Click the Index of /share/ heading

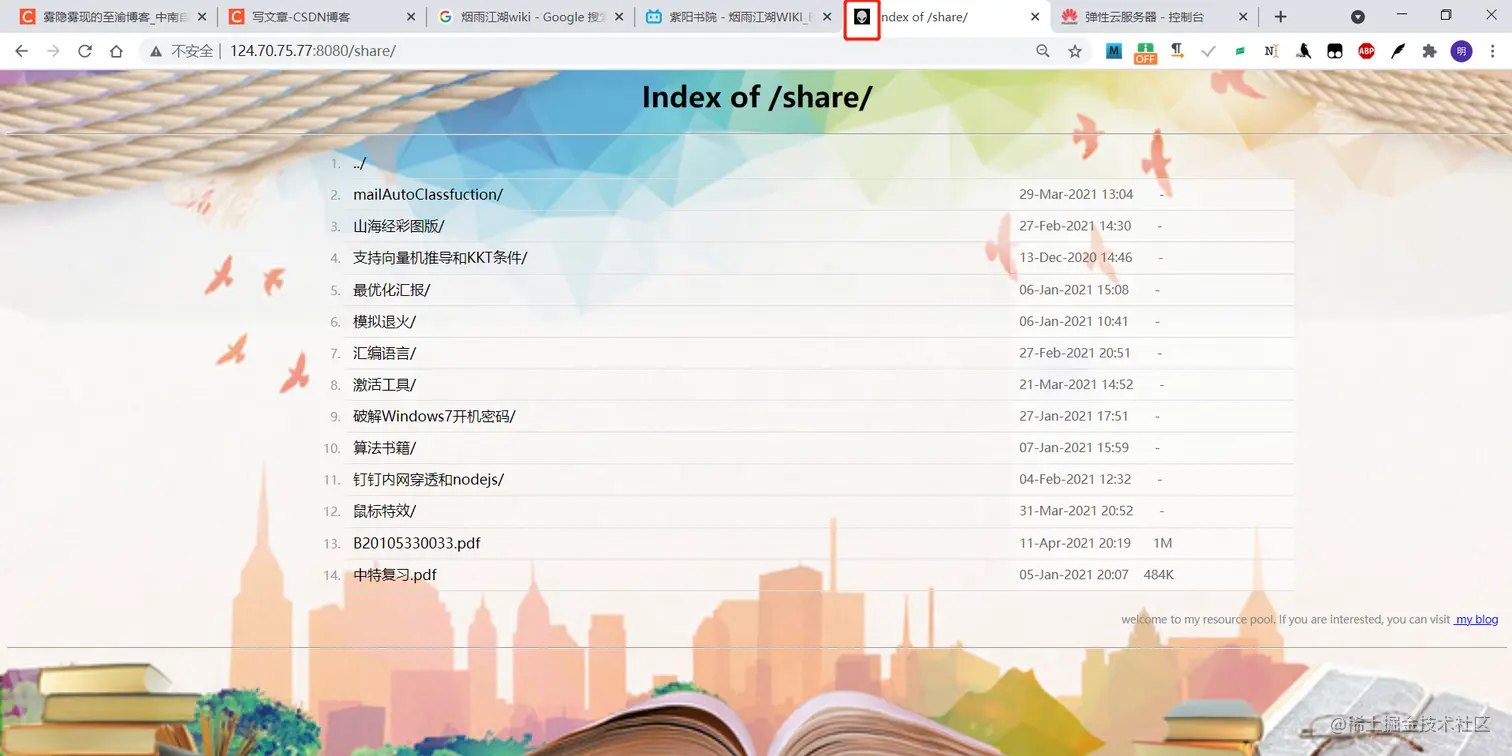click(x=757, y=97)
